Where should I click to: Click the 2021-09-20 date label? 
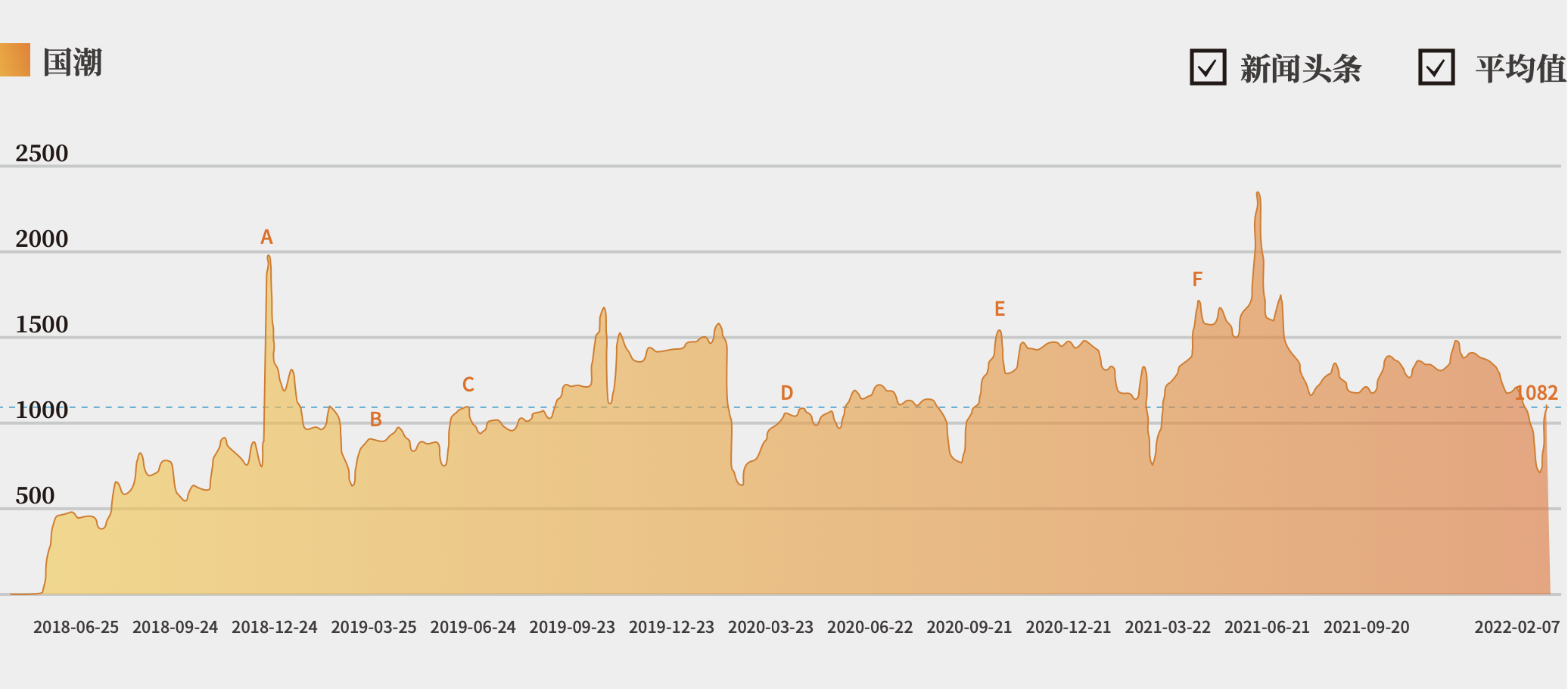[x=1367, y=627]
